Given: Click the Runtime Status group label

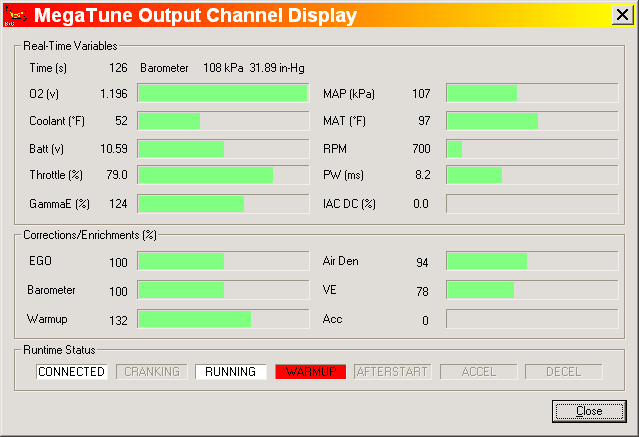Looking at the screenshot, I should 59,350.
